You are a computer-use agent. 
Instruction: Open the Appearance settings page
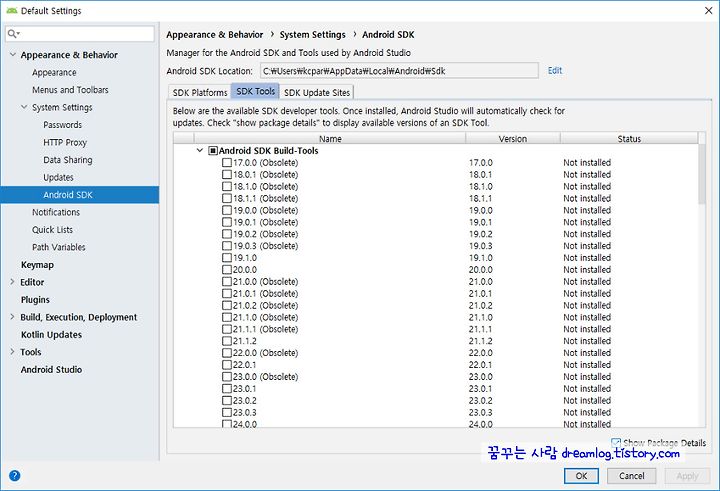click(54, 73)
